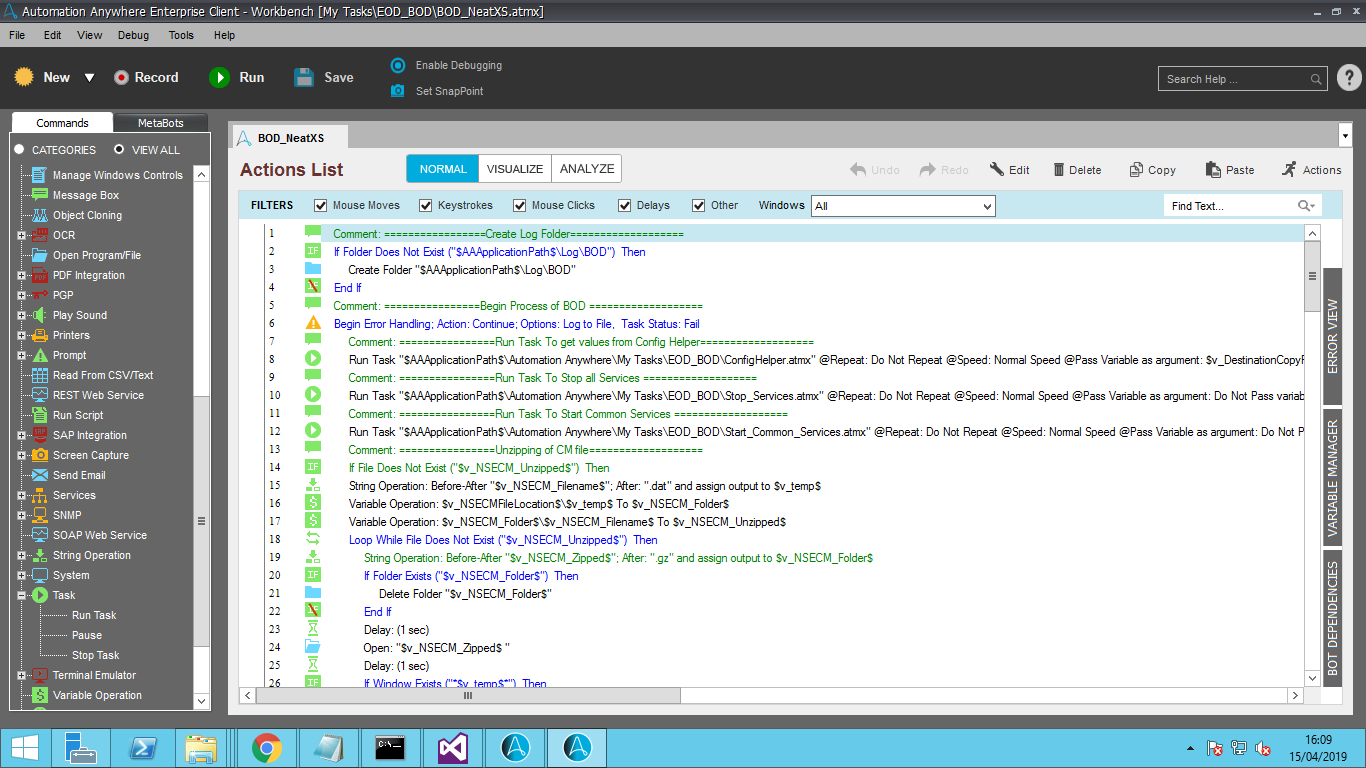
Task: Uncheck the Mouse Moves filter
Action: pyautogui.click(x=321, y=206)
